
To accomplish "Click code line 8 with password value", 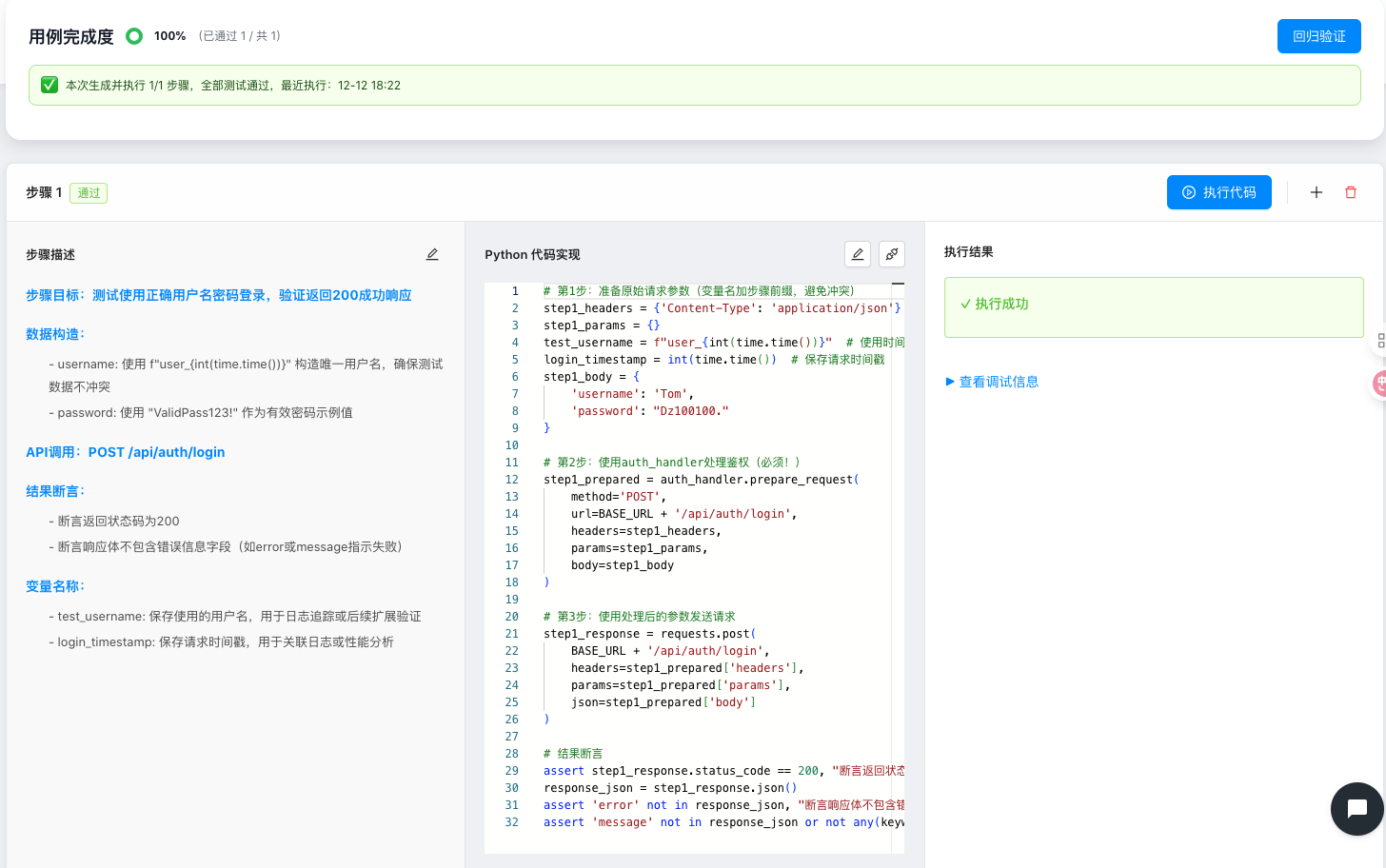I will 650,411.
